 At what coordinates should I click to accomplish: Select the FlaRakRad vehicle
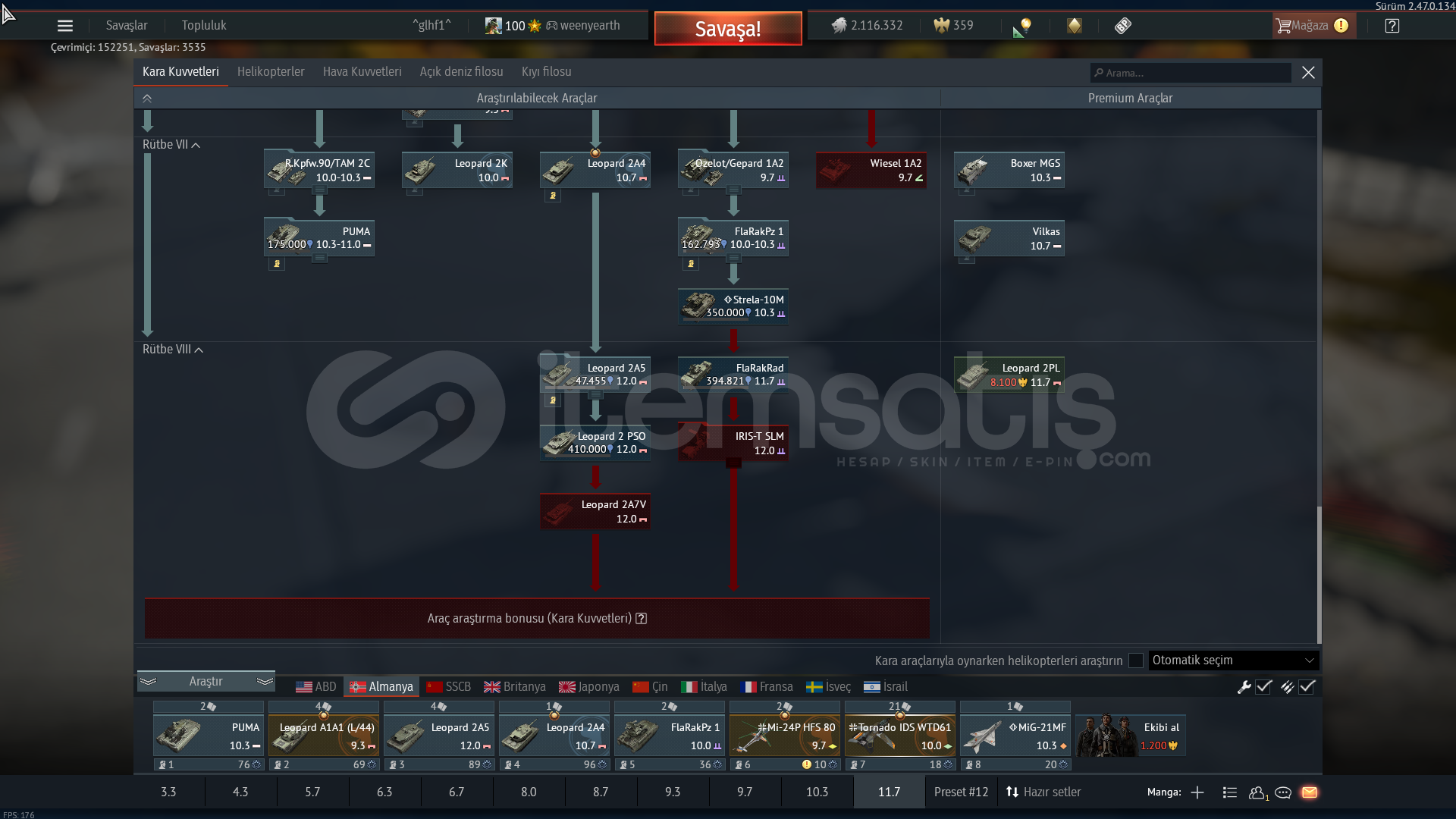pyautogui.click(x=733, y=374)
